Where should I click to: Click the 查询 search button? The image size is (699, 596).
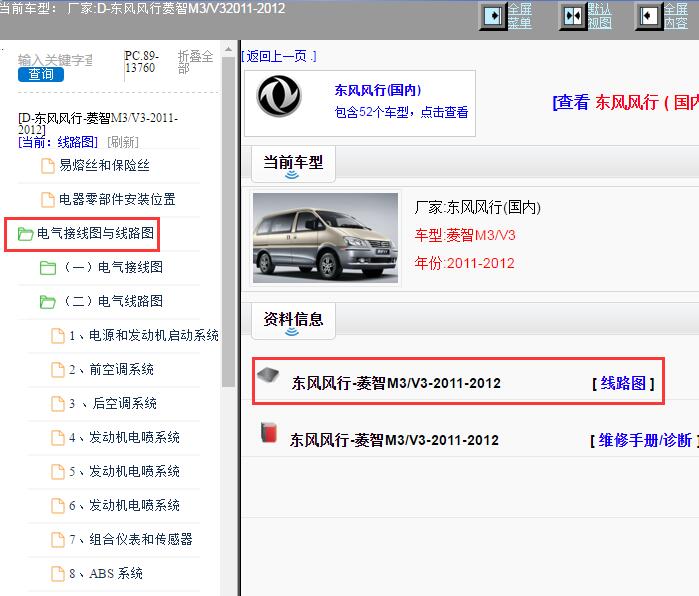(41, 74)
